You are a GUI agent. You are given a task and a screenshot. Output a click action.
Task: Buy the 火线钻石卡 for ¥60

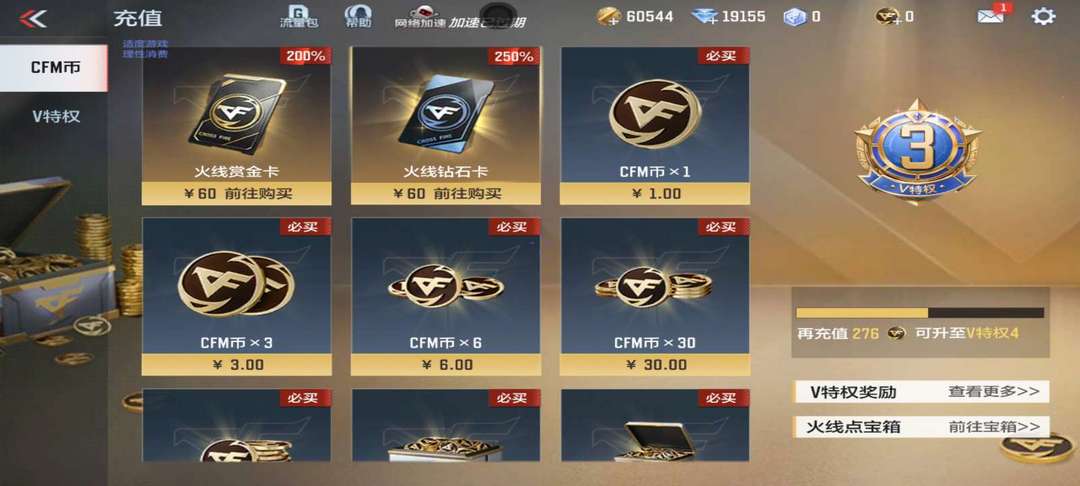[446, 193]
